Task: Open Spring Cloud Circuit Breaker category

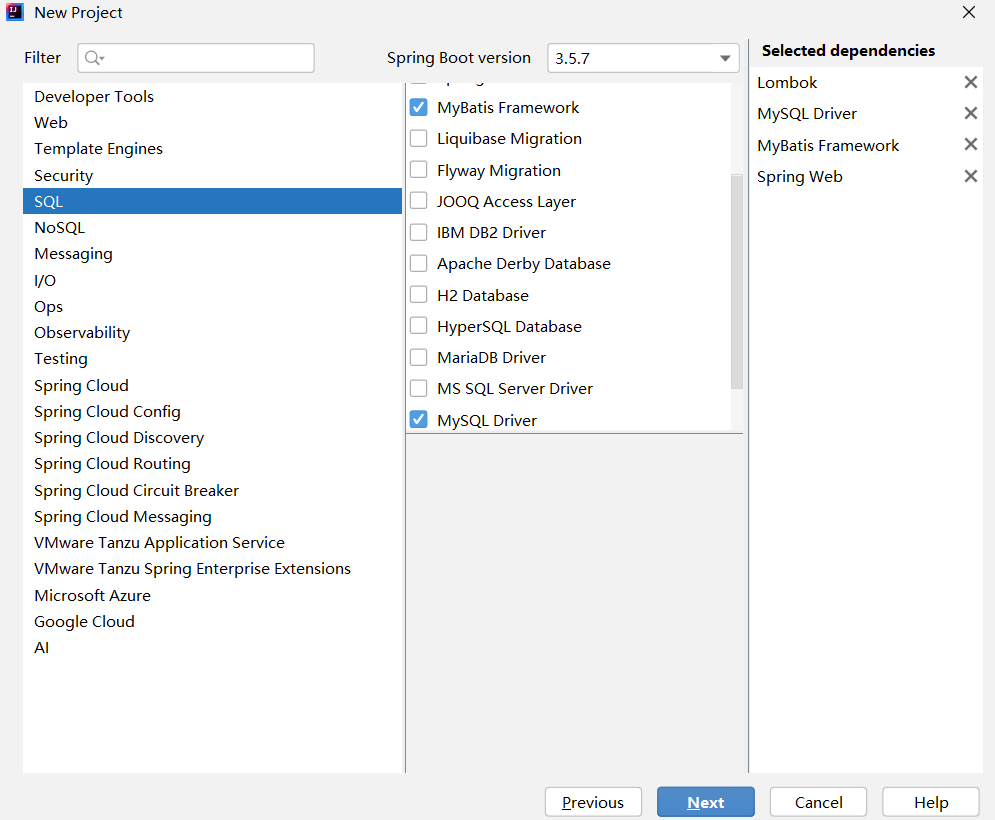Action: click(x=212, y=490)
